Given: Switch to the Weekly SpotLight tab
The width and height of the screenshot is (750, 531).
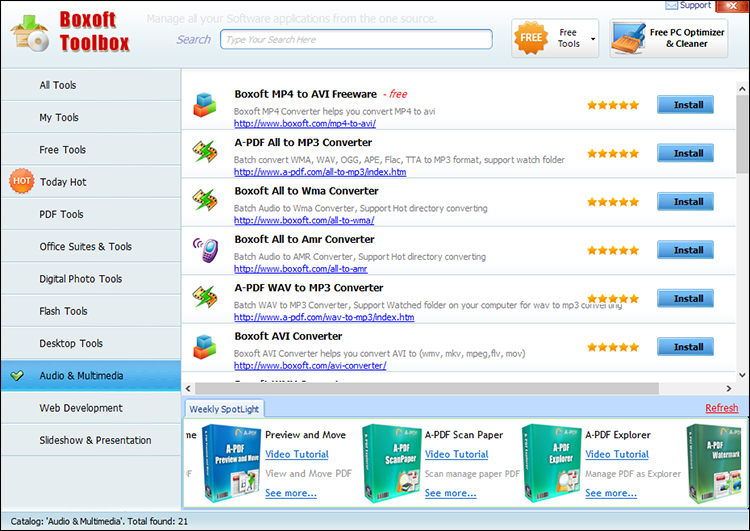Looking at the screenshot, I should click(x=224, y=409).
